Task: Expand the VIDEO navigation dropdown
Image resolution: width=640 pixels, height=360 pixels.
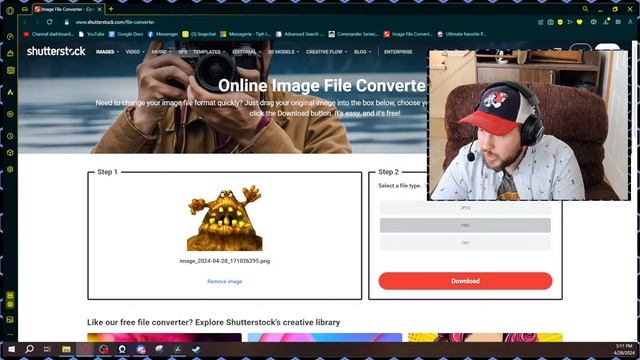Action: [x=135, y=52]
